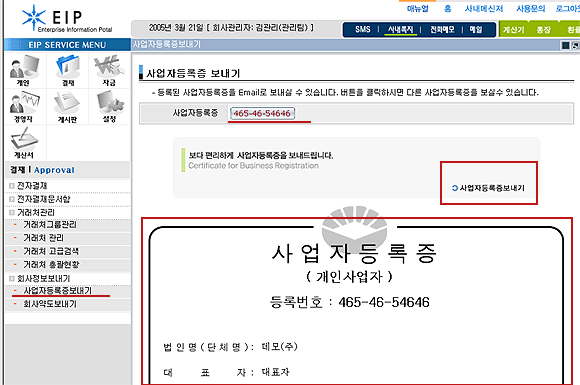This screenshot has height=385, width=580.
Task: Click Certificate for Business Registration caption
Action: (x=253, y=166)
